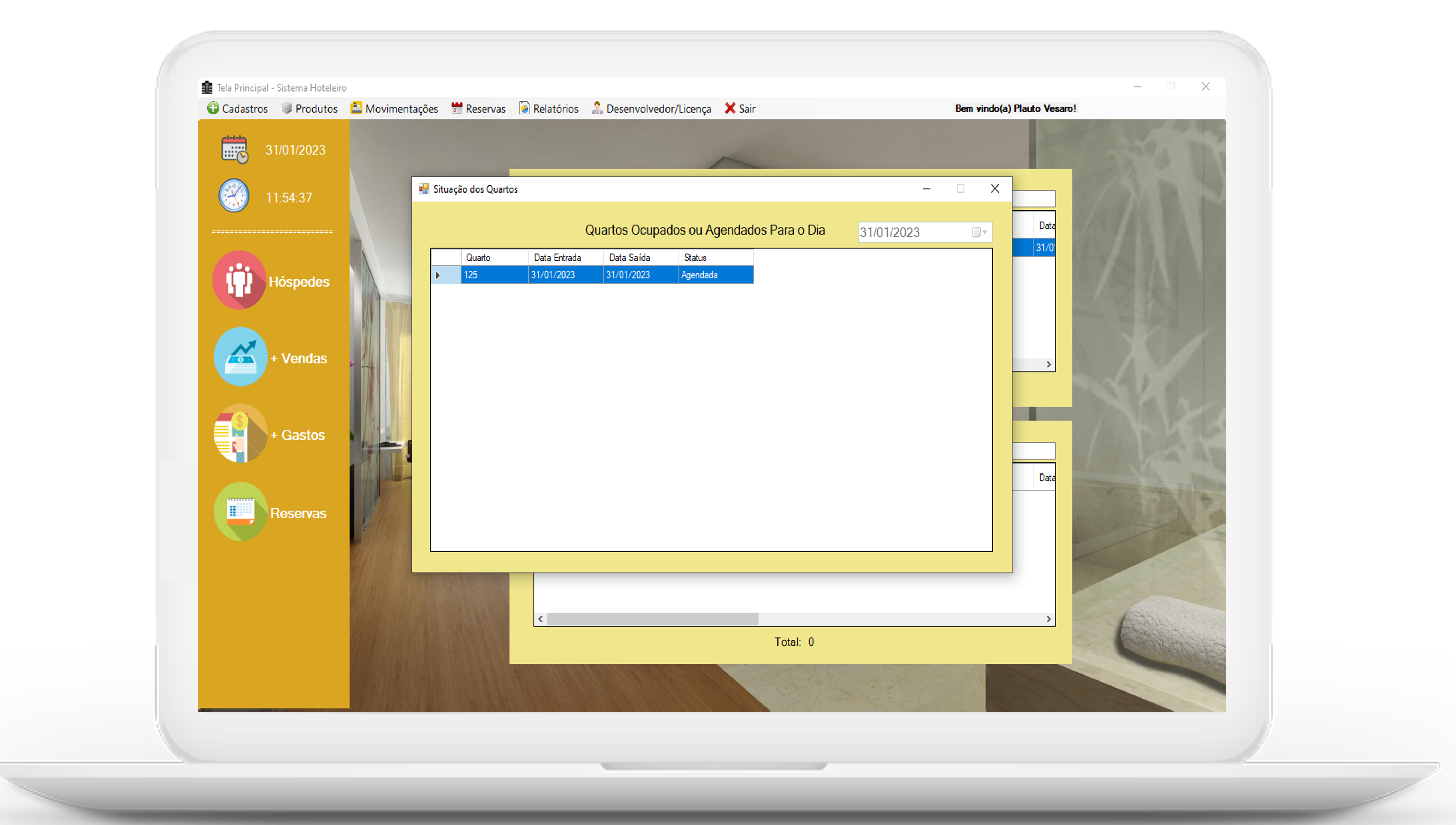Click the horizontal scrollbar thumb in background window
Viewport: 1456px width, 825px height.
[652, 619]
